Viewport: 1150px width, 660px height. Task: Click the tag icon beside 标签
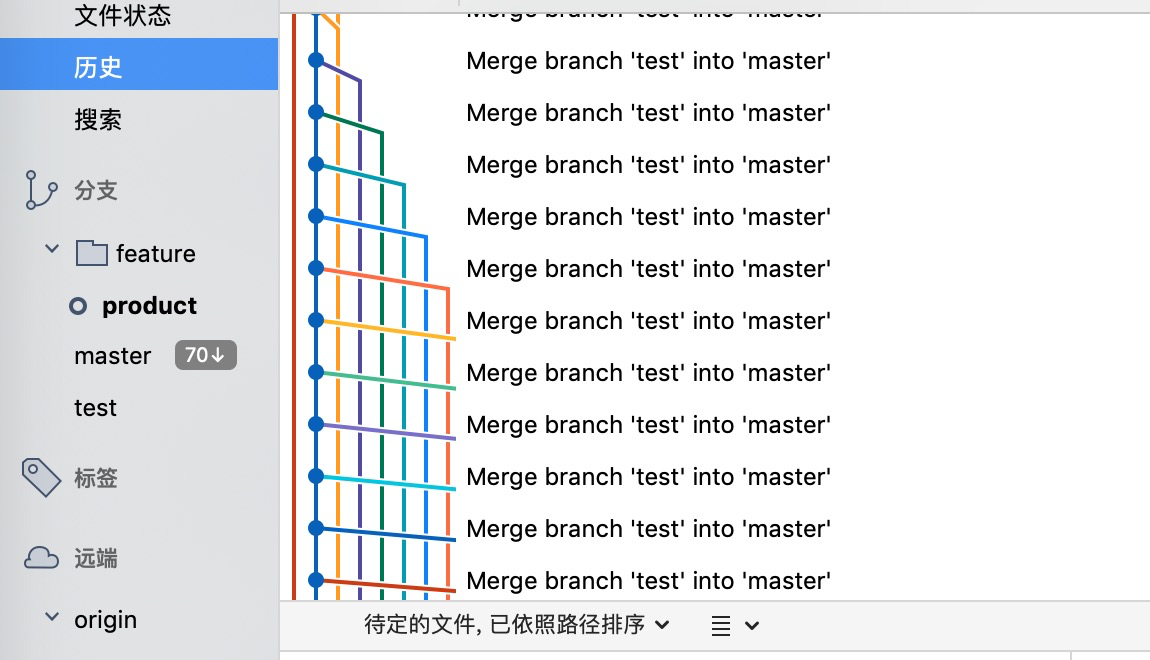pyautogui.click(x=41, y=478)
